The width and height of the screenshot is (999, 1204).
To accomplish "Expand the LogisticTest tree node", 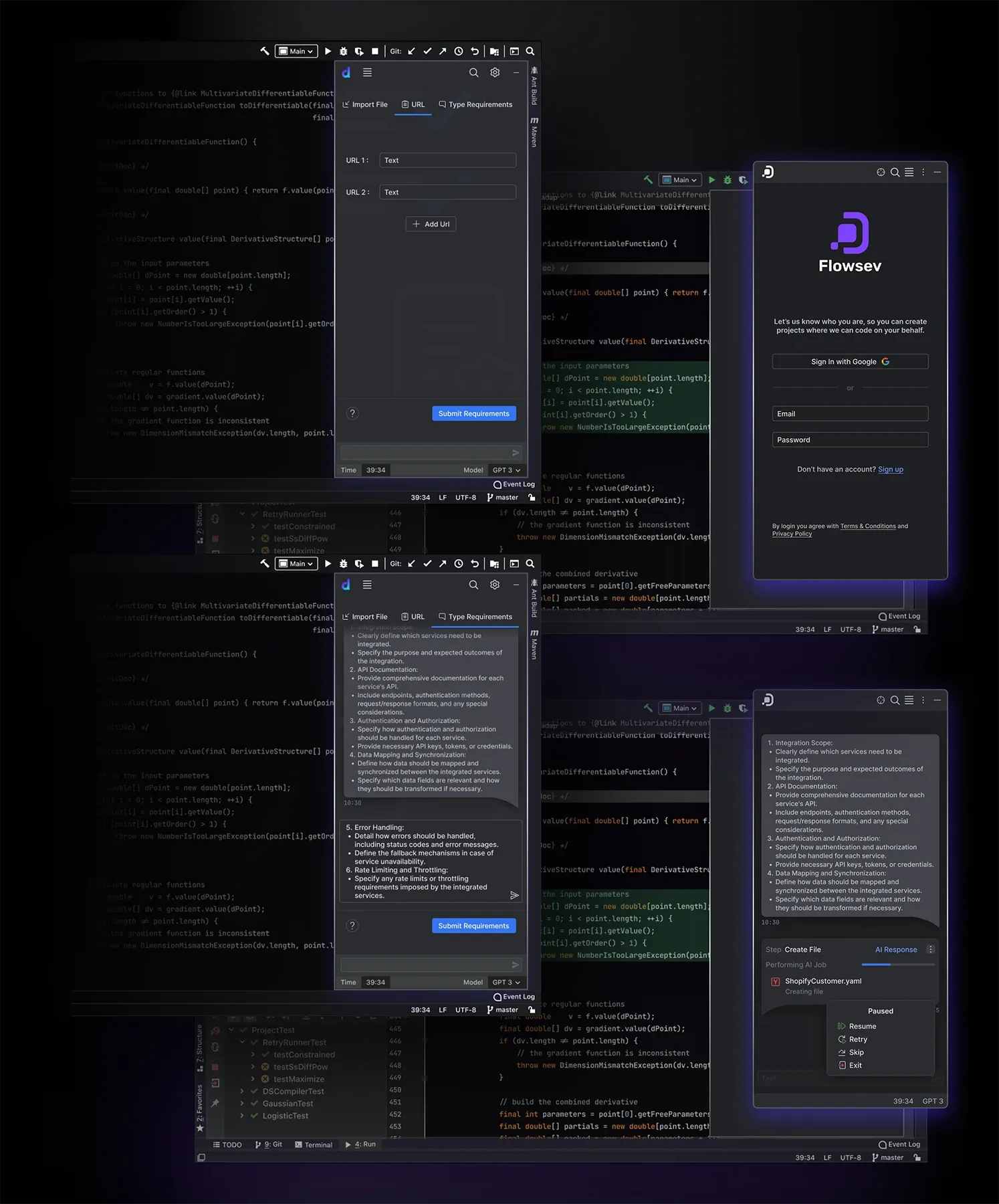I will coord(242,1116).
